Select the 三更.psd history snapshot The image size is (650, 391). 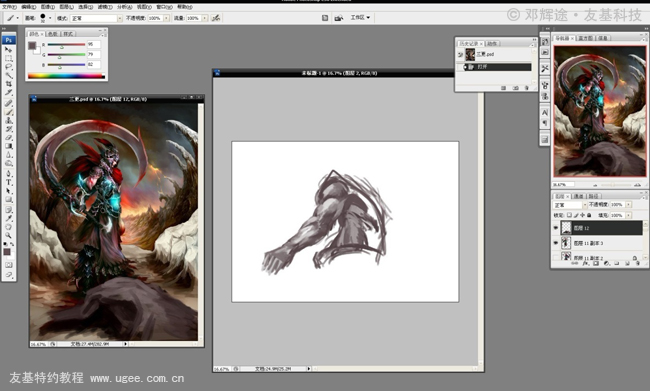[x=493, y=54]
